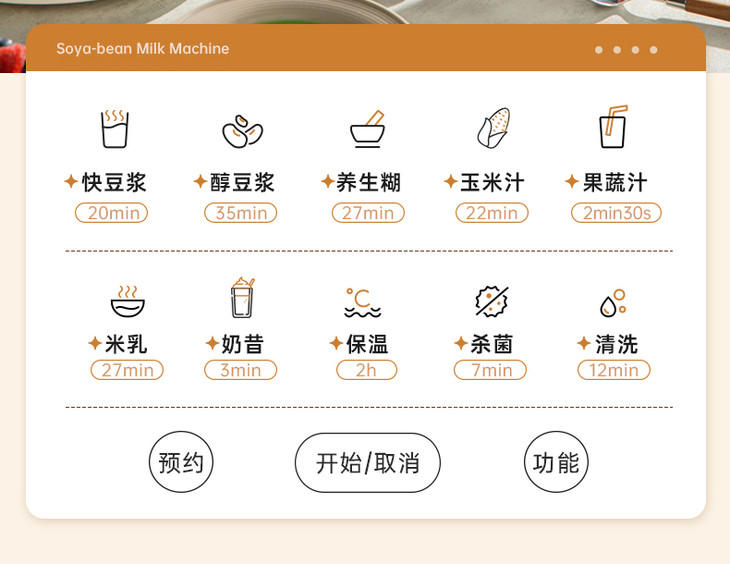Click the 功能 function button

pyautogui.click(x=556, y=462)
